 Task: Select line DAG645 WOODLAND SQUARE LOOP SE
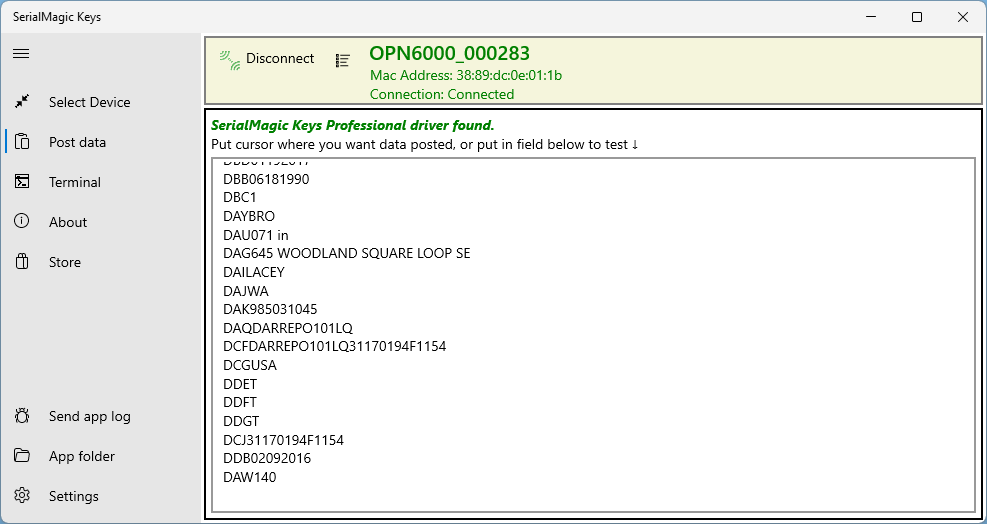(347, 254)
